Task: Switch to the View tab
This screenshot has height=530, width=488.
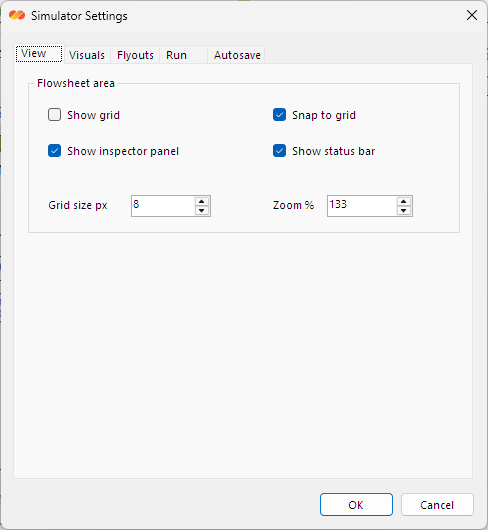Action: pos(39,54)
